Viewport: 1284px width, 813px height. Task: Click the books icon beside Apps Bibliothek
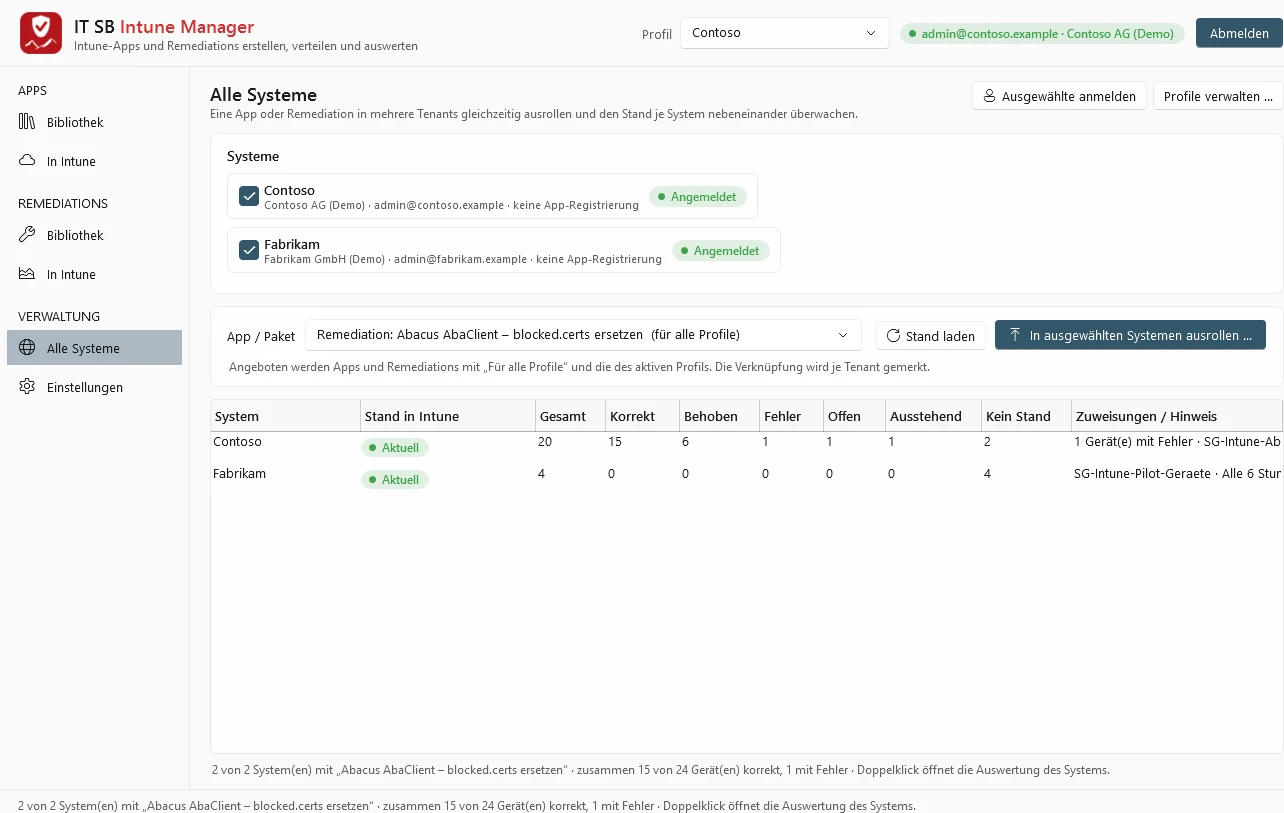pyautogui.click(x=27, y=122)
